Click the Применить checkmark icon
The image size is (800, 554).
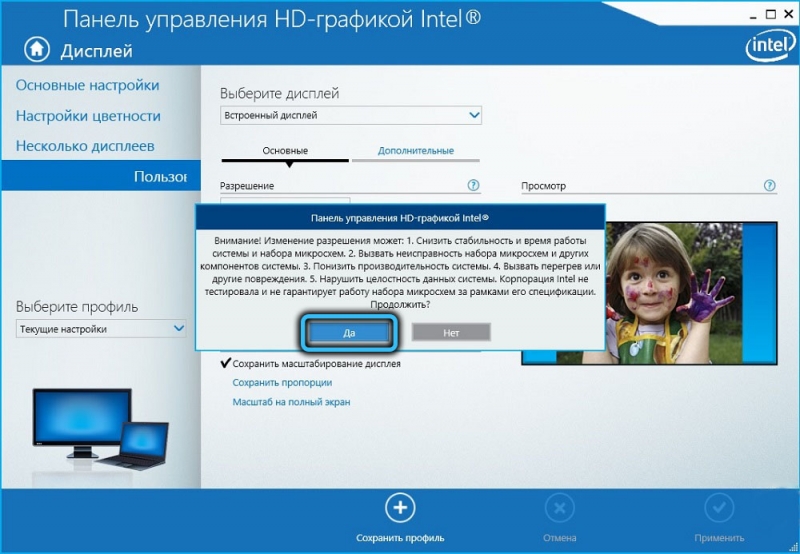[x=719, y=508]
